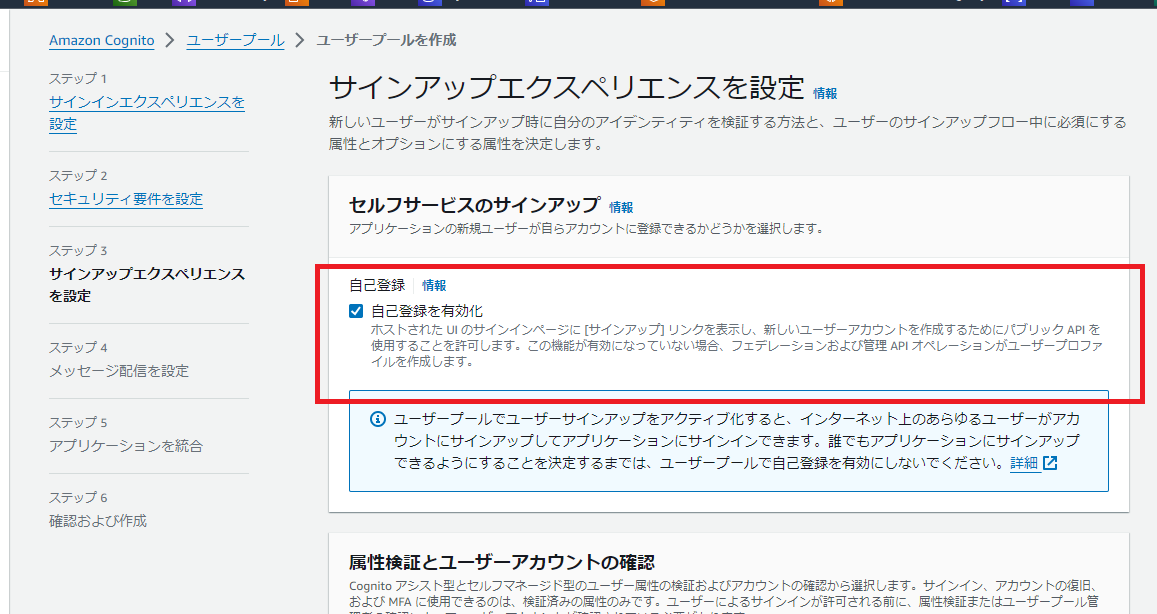Viewport: 1157px width, 614px height.
Task: Click the 属性検証とユーザーアカウントの確認 heading
Action: (x=502, y=562)
